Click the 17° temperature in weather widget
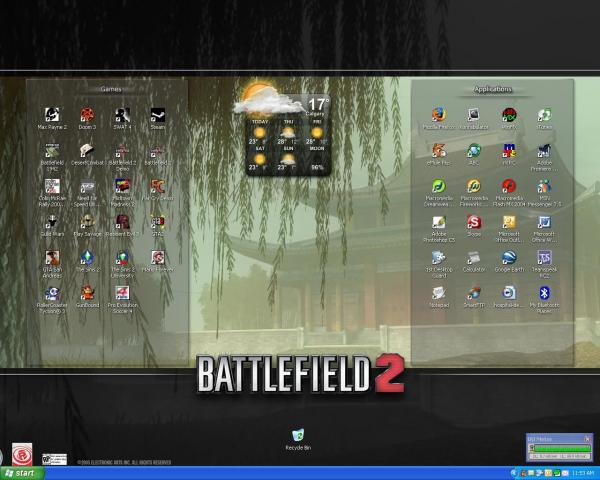The height and width of the screenshot is (480, 600). 318,104
